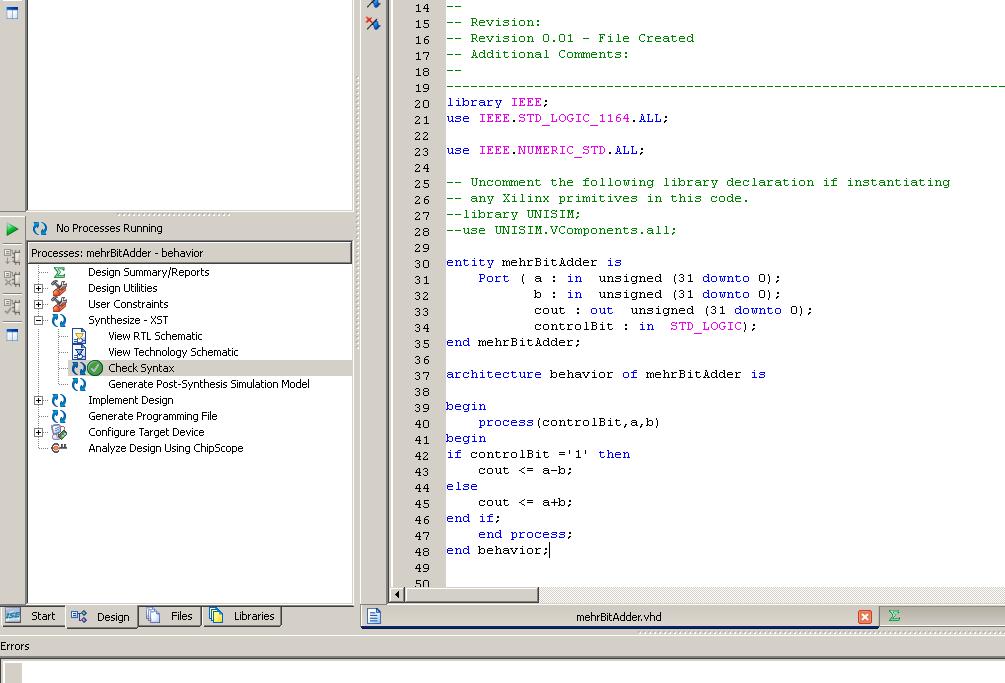
Task: Click the editor scrollbar left arrow
Action: coord(397,595)
